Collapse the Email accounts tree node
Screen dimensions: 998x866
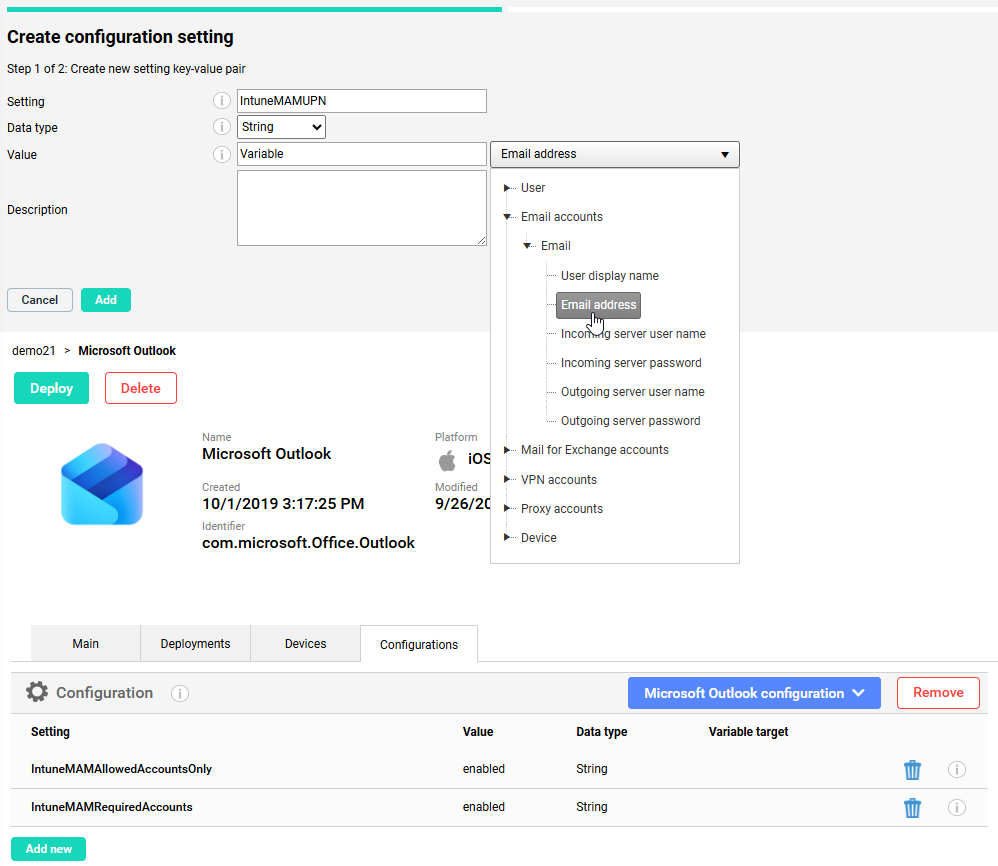507,217
